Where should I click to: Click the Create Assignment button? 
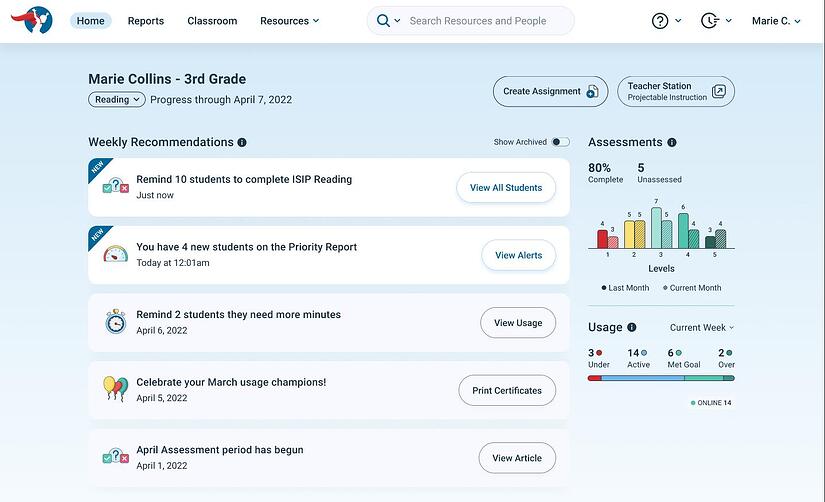click(x=550, y=92)
